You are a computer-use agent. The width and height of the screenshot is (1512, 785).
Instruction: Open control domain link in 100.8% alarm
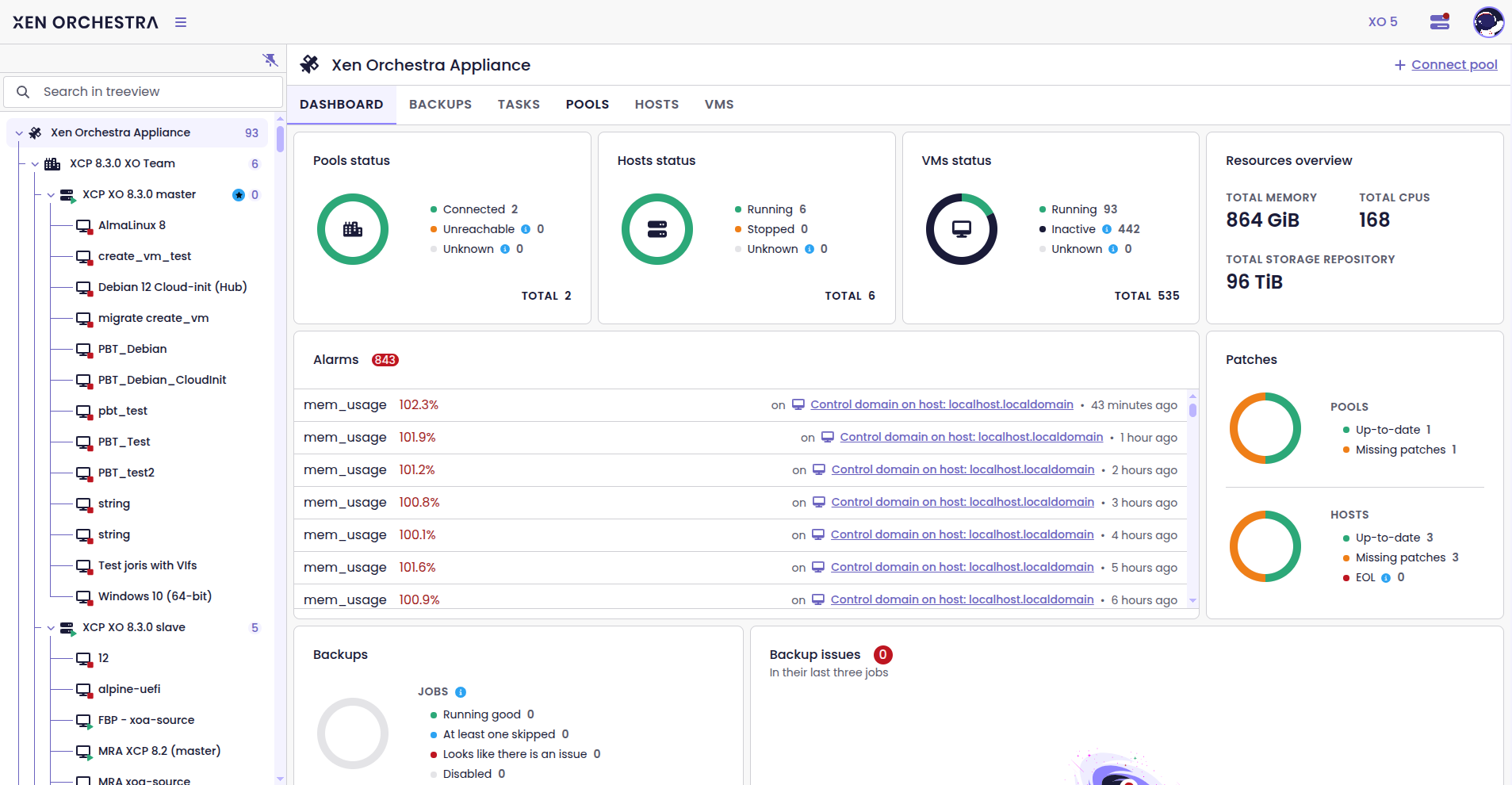click(x=963, y=502)
